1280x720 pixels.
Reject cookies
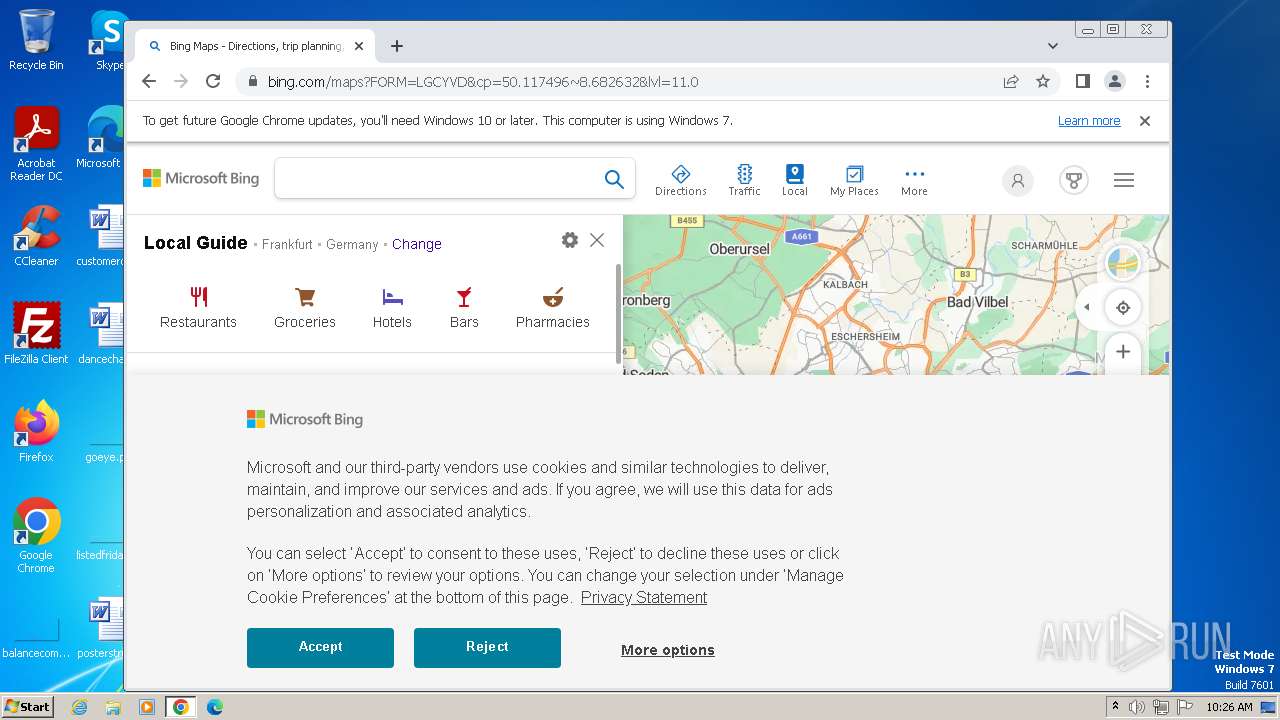[x=487, y=647]
